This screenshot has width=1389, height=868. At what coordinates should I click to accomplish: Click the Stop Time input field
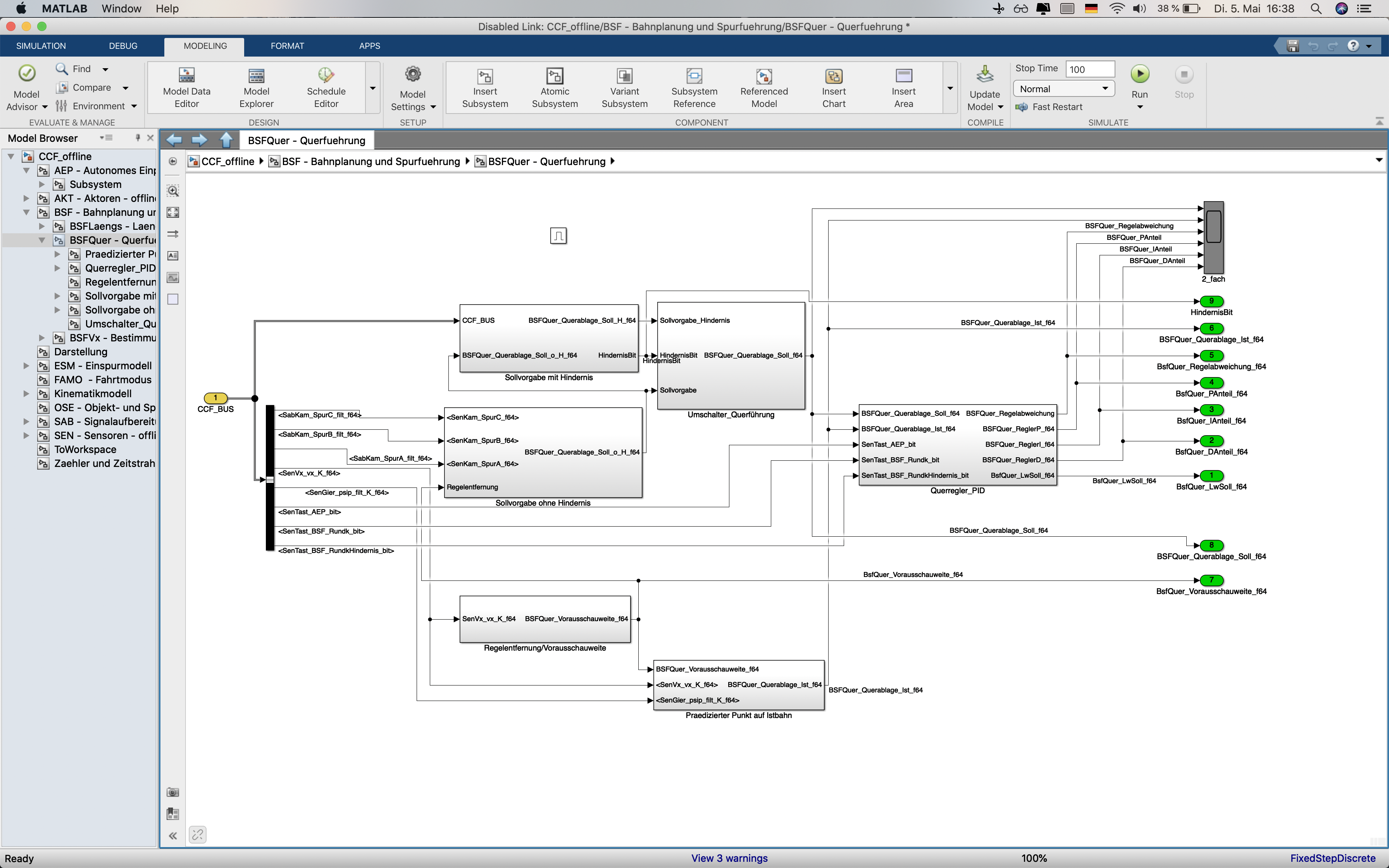(1089, 69)
